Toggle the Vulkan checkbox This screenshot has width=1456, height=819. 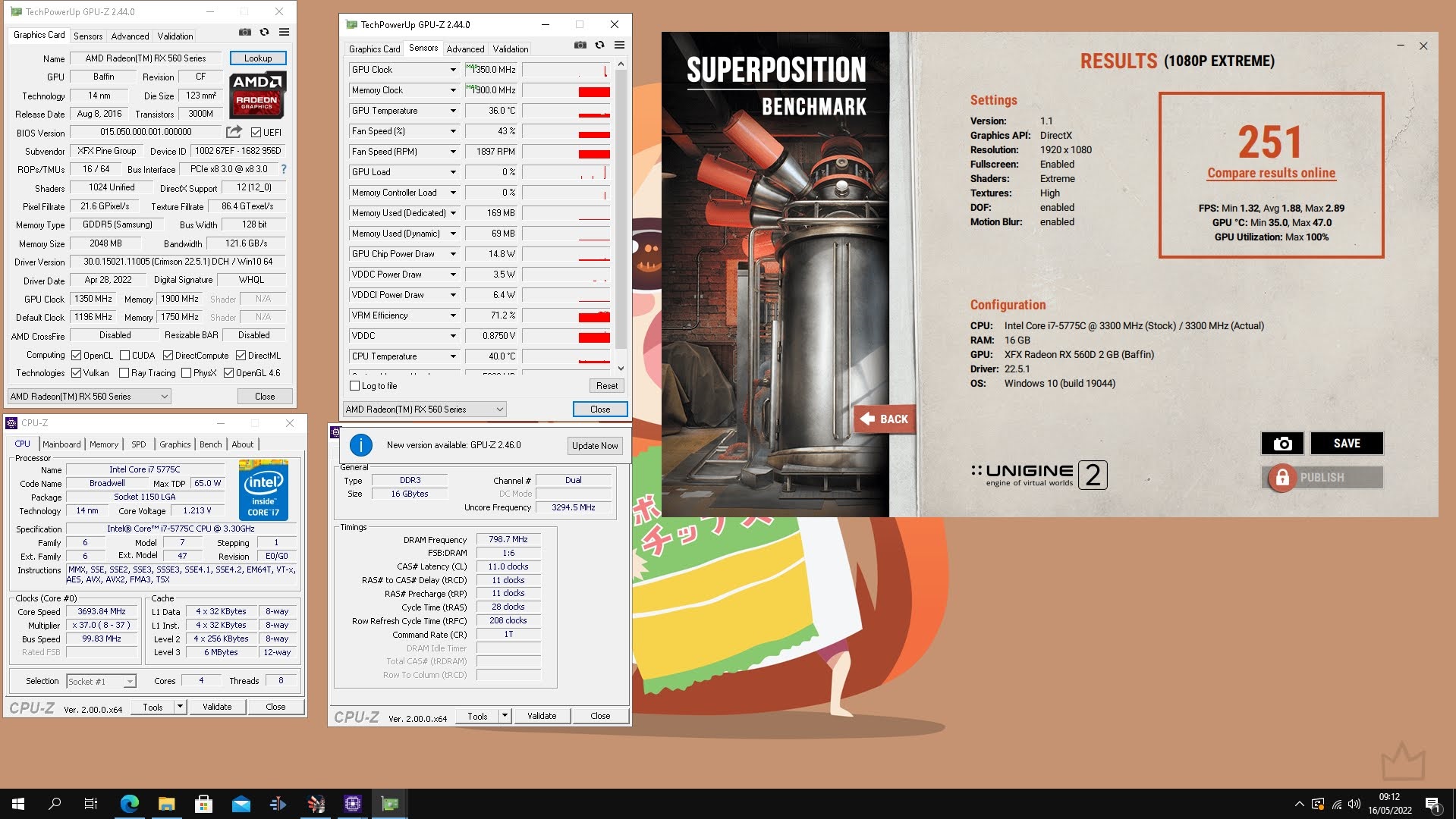pyautogui.click(x=76, y=373)
